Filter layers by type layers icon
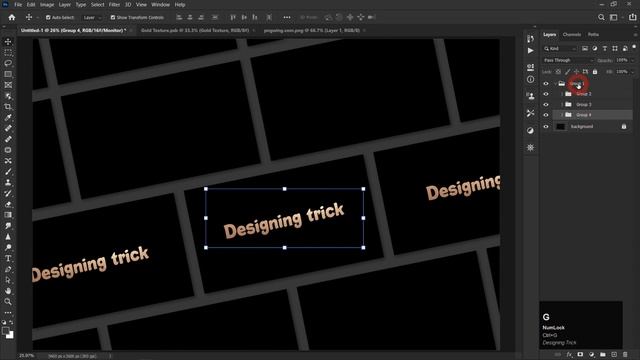The width and height of the screenshot is (640, 360). [605, 49]
